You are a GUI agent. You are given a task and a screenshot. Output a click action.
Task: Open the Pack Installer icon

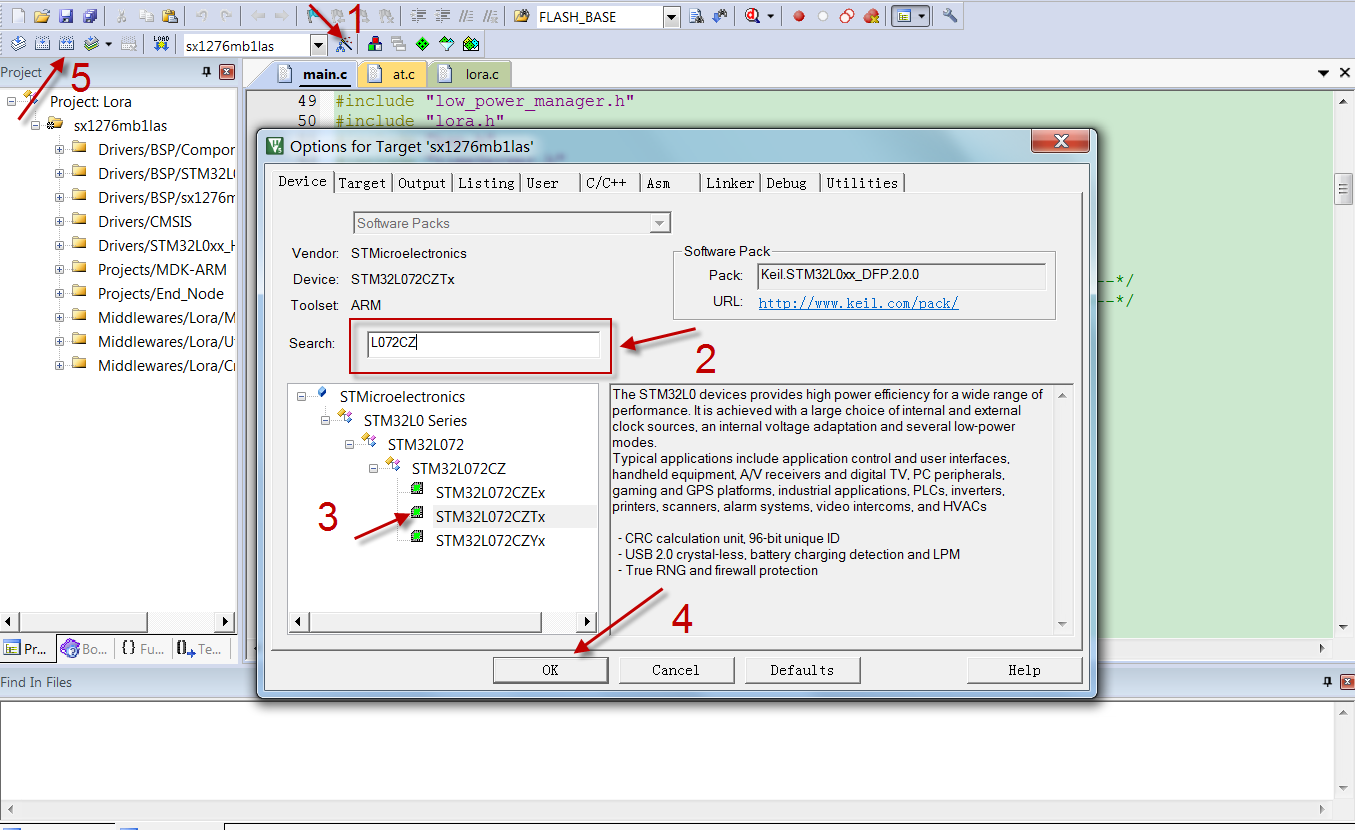pos(470,45)
